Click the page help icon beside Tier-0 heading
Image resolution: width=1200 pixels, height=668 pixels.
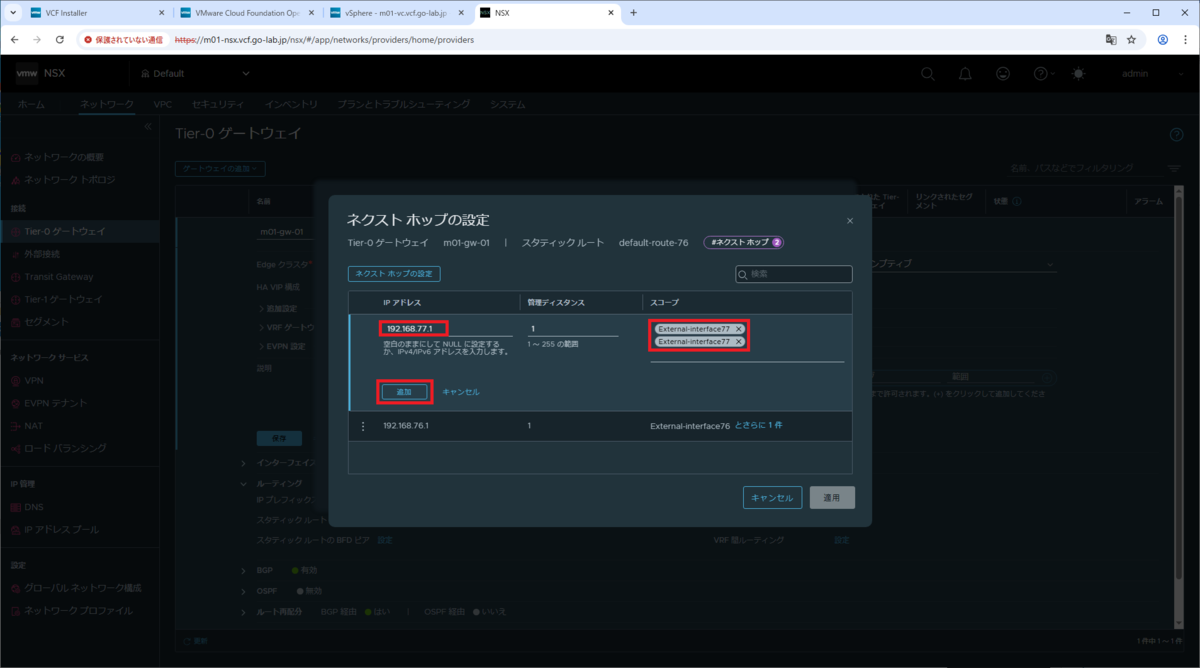(1176, 134)
